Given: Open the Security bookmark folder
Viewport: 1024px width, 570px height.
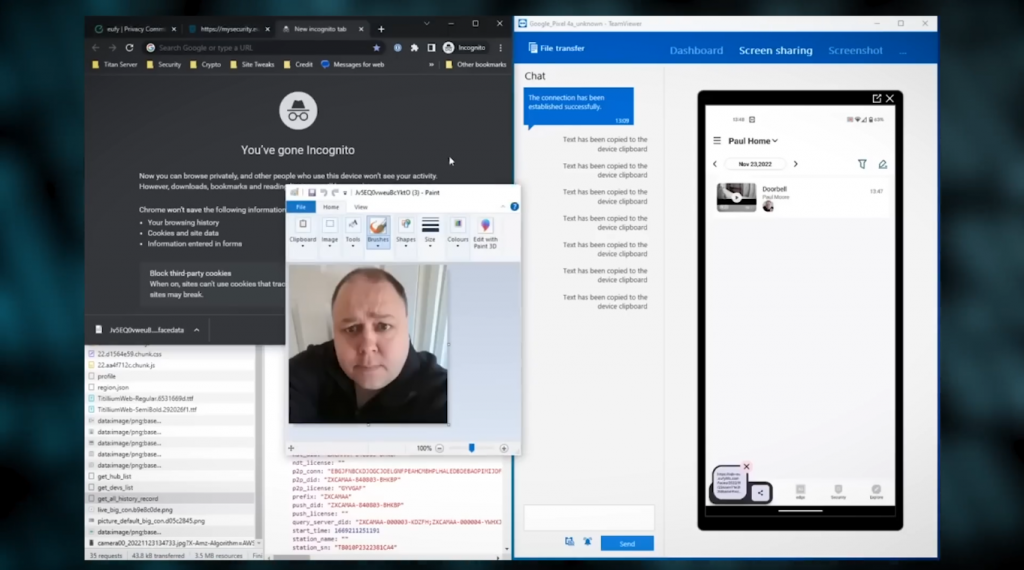Looking at the screenshot, I should coord(164,65).
